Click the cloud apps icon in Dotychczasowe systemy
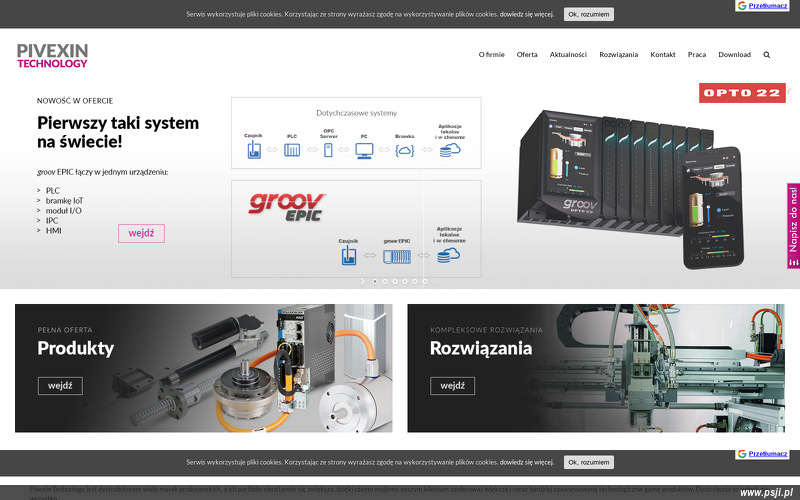 click(x=450, y=150)
